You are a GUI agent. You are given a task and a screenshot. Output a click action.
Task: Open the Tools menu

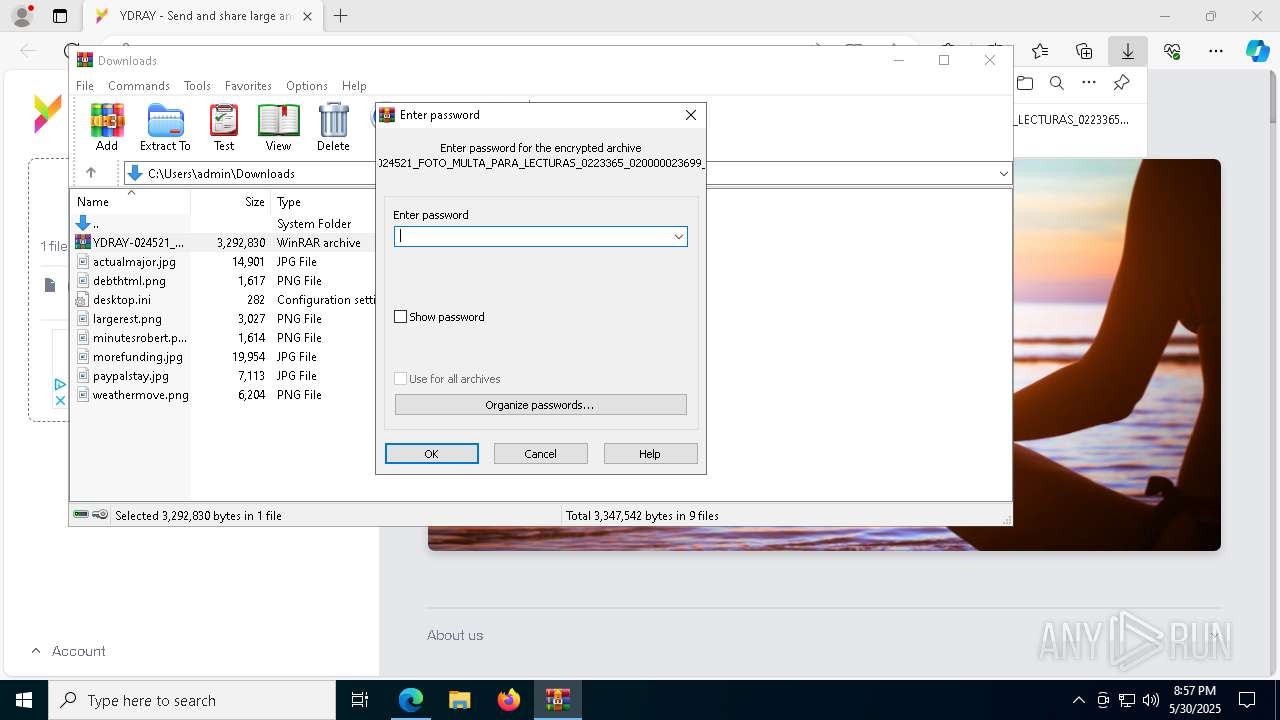[x=197, y=86]
